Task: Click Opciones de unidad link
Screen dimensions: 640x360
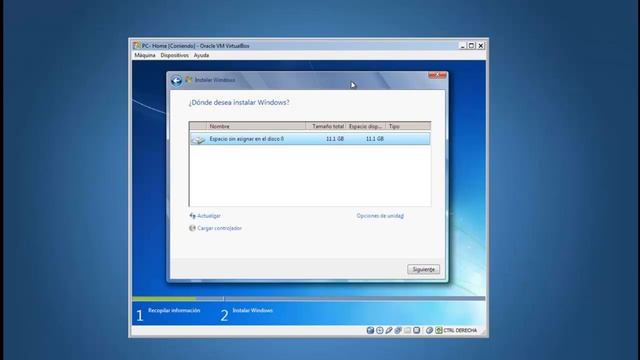Action: click(x=380, y=216)
